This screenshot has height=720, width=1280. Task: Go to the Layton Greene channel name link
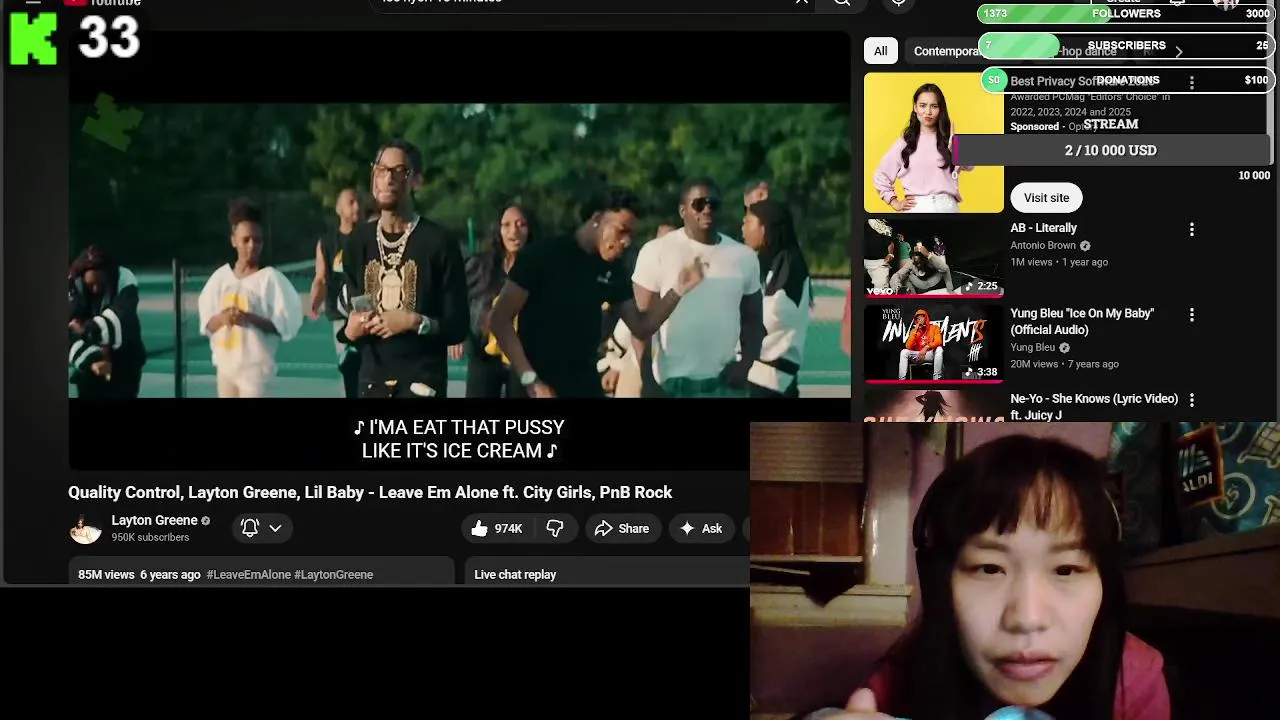pyautogui.click(x=154, y=520)
